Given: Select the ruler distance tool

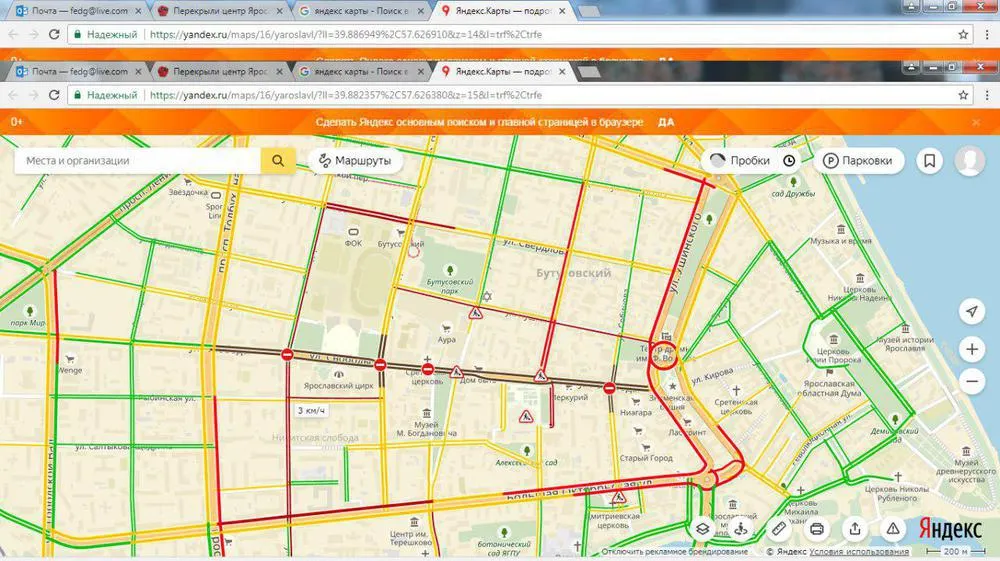Looking at the screenshot, I should point(779,528).
